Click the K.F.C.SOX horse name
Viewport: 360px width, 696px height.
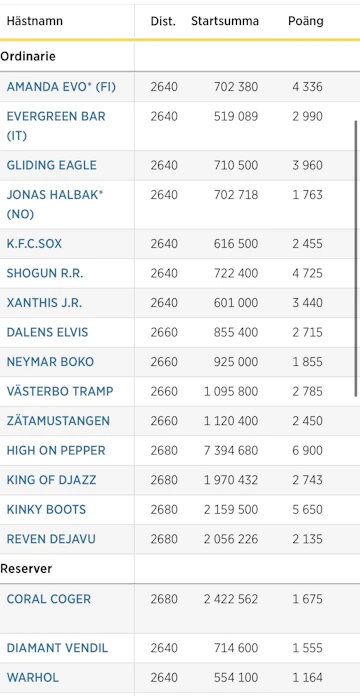coord(34,244)
